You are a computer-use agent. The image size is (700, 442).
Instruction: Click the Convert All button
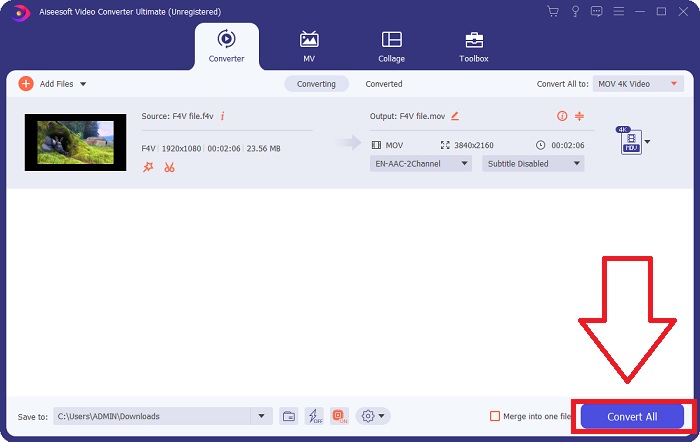(x=632, y=417)
